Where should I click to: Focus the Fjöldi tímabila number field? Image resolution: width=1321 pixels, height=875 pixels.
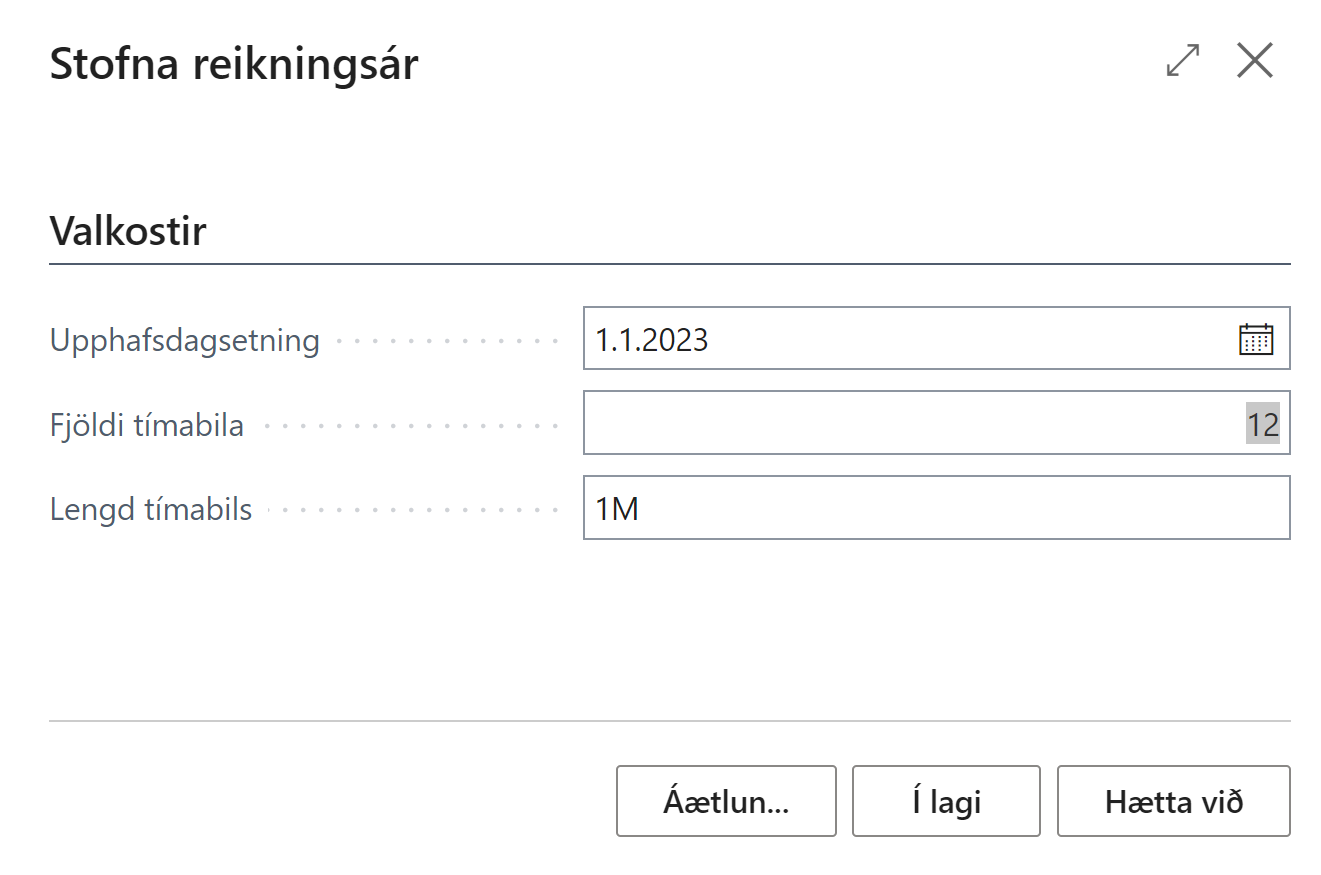[900, 424]
